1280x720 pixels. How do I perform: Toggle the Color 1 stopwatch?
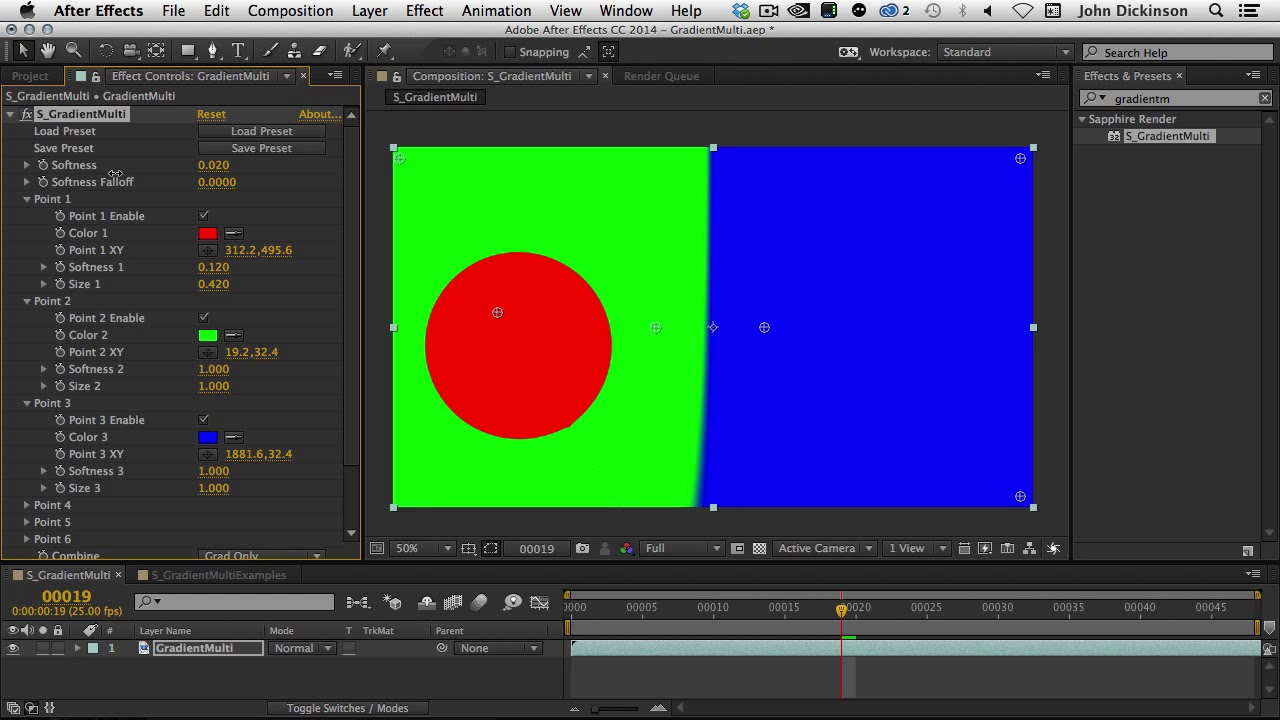click(x=60, y=233)
